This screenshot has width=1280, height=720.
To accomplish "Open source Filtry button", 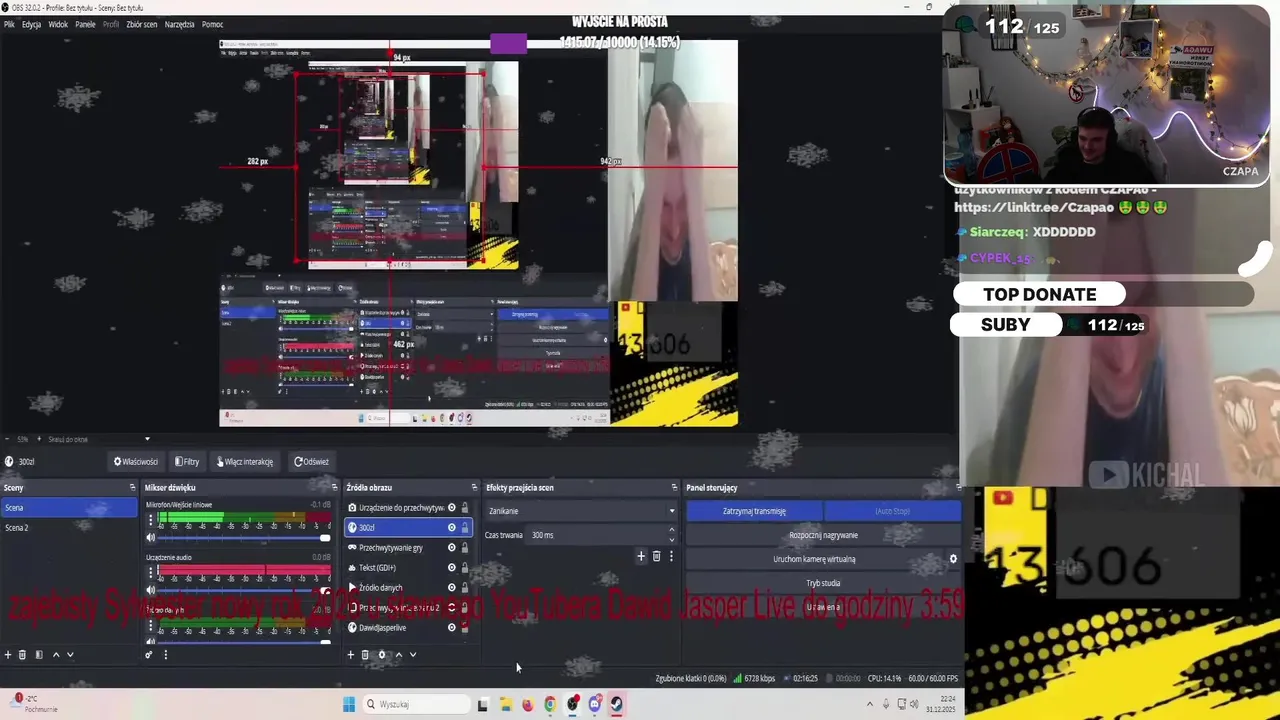I will 187,462.
